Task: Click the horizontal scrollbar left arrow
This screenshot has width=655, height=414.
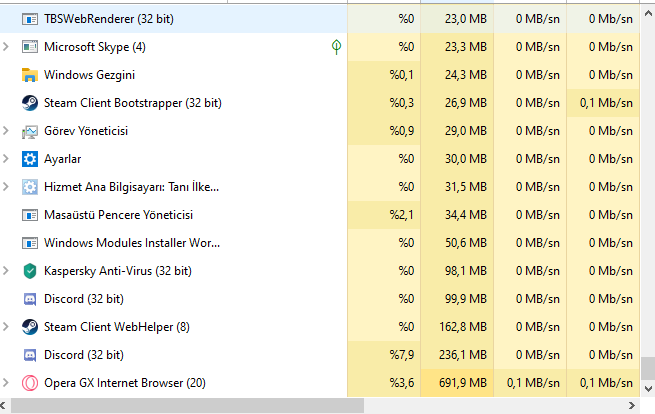Action: (3, 406)
